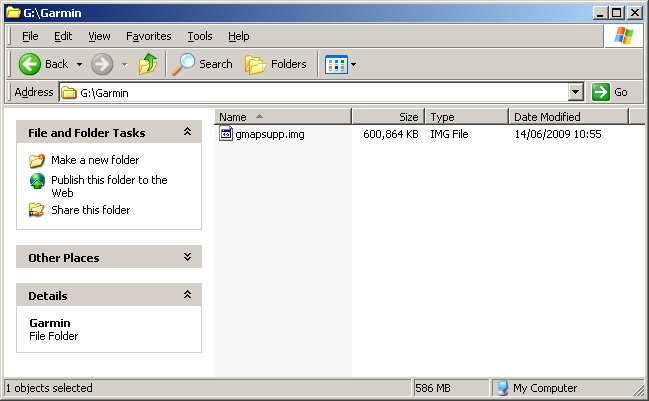This screenshot has width=649, height=401.
Task: Expand the Address bar dropdown list
Action: click(x=575, y=92)
